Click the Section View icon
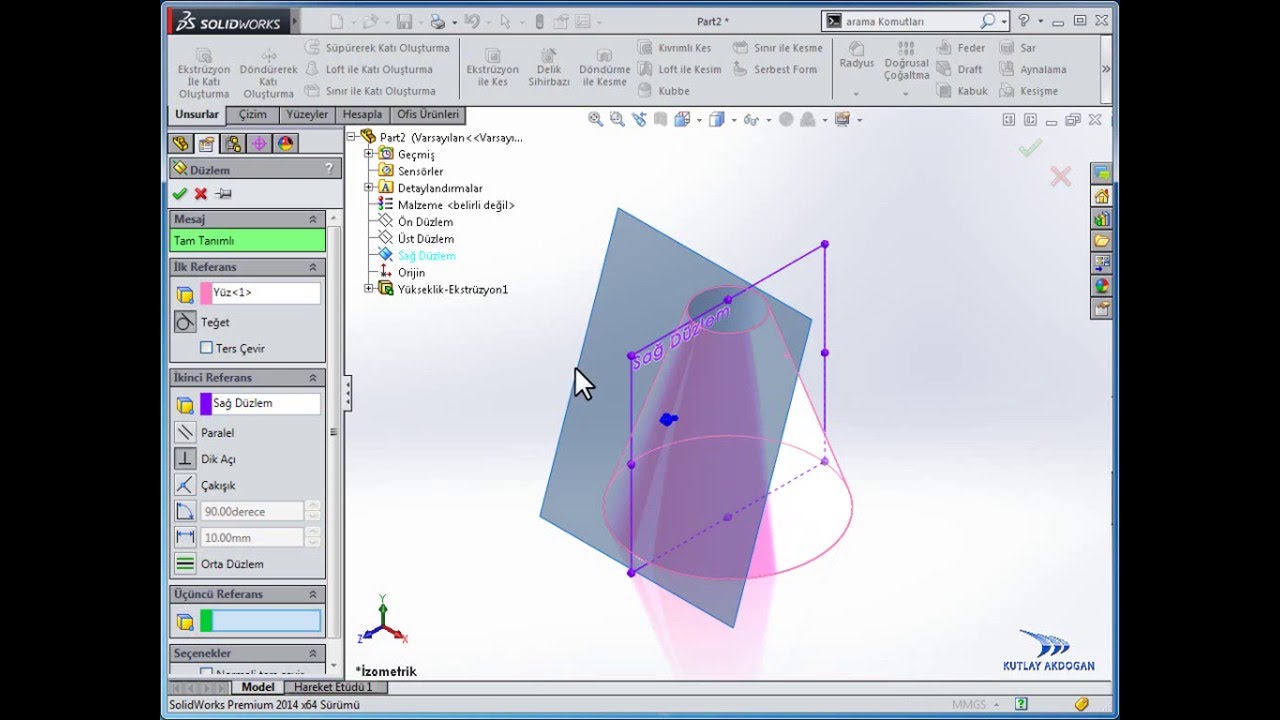This screenshot has width=1280, height=720. [x=661, y=119]
